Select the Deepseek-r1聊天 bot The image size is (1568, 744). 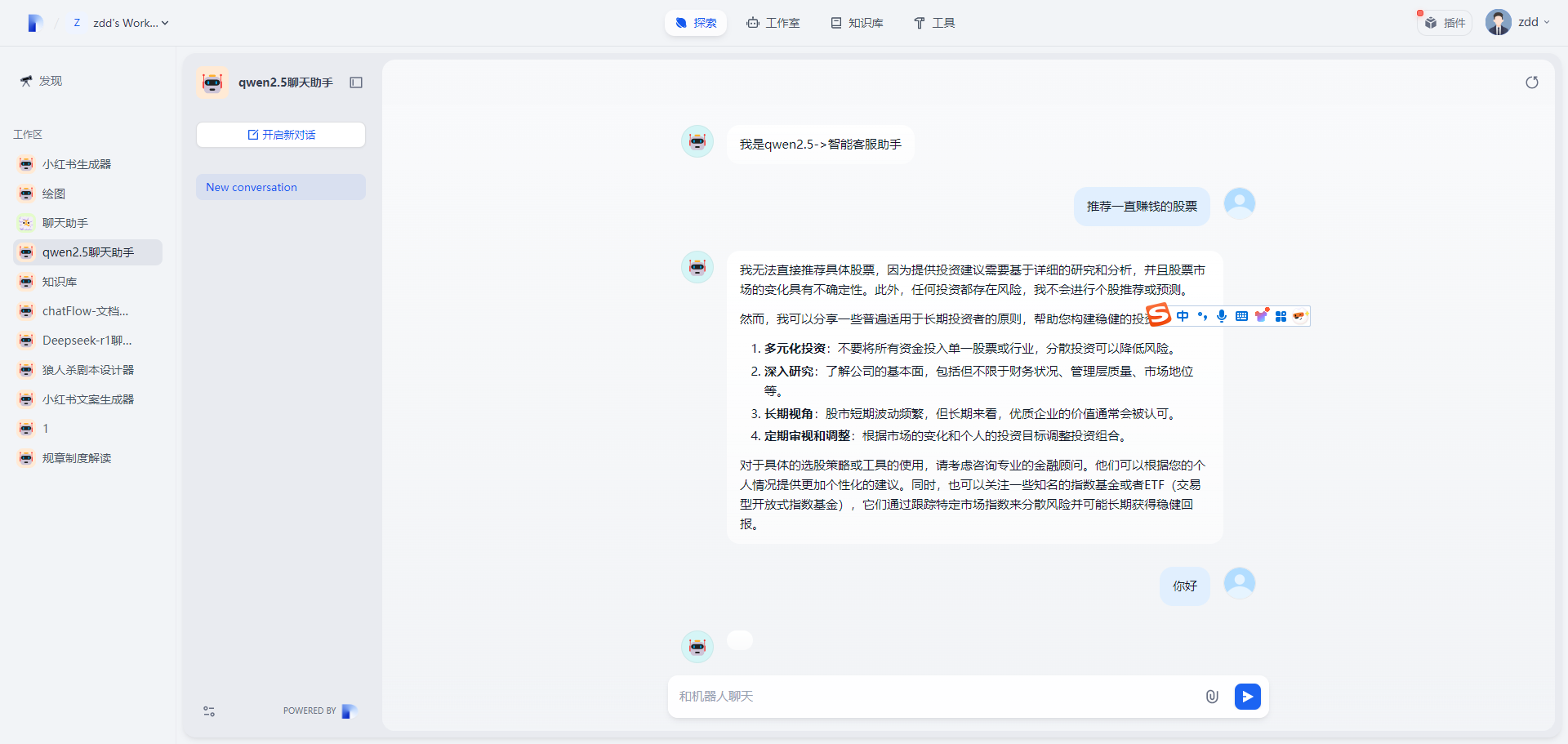pos(87,341)
